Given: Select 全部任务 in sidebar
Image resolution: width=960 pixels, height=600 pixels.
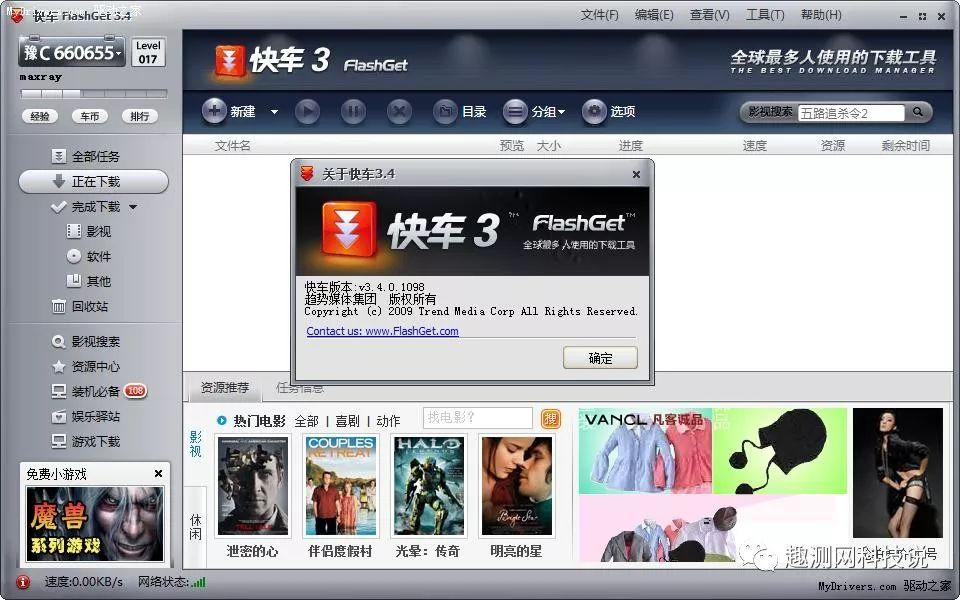Looking at the screenshot, I should [86, 156].
